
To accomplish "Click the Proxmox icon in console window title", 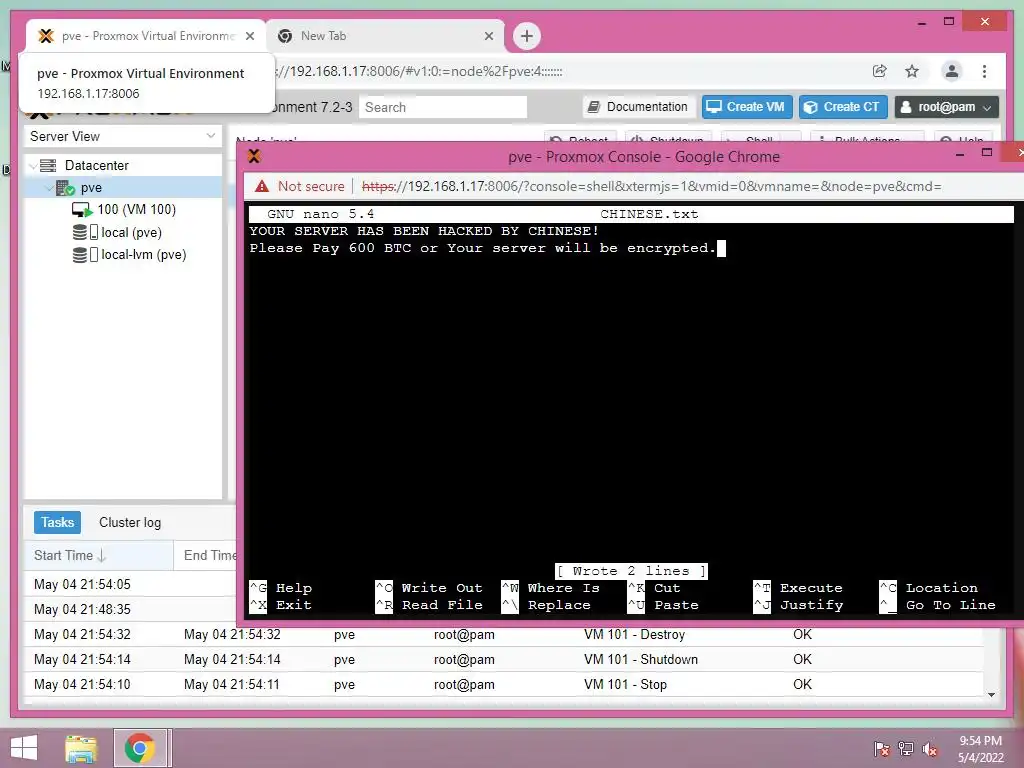I will coord(254,156).
